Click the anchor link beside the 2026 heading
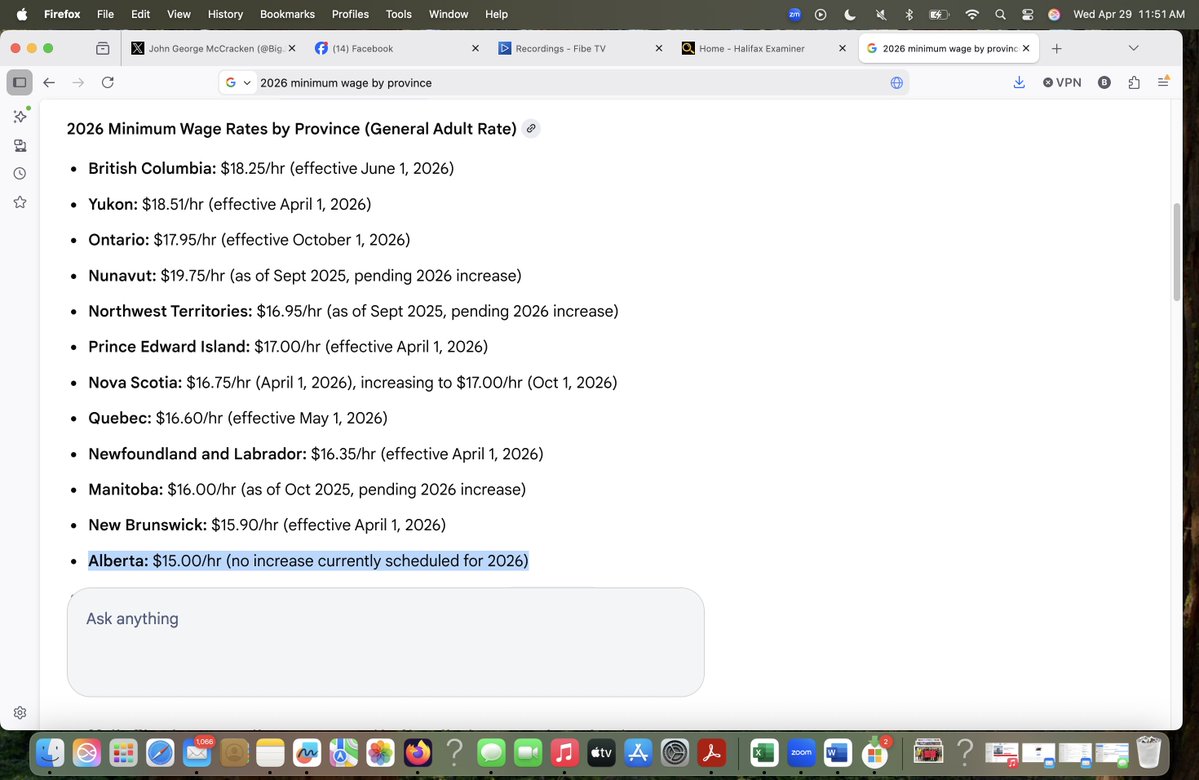The width and height of the screenshot is (1199, 780). coord(531,128)
